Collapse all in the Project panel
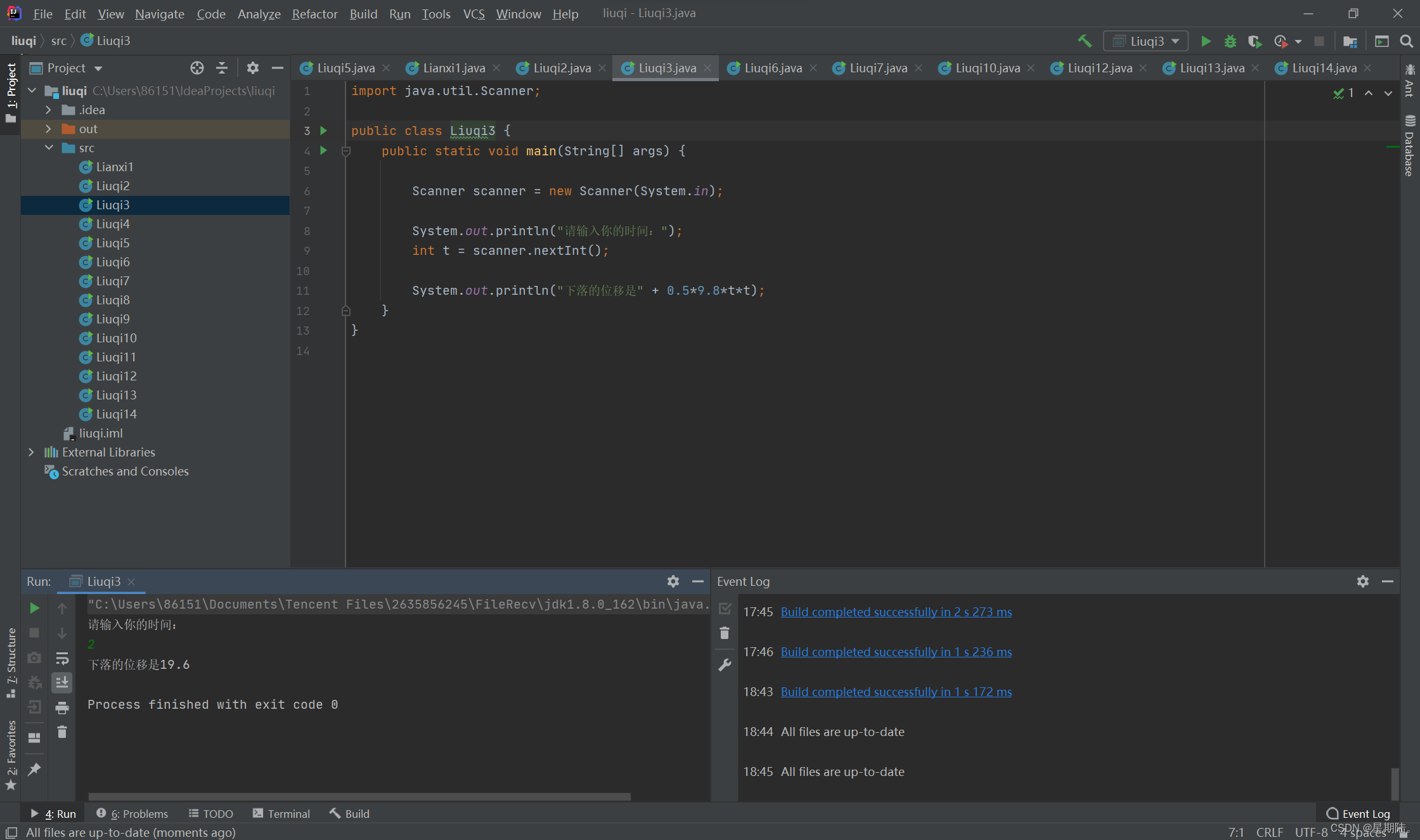 tap(222, 68)
